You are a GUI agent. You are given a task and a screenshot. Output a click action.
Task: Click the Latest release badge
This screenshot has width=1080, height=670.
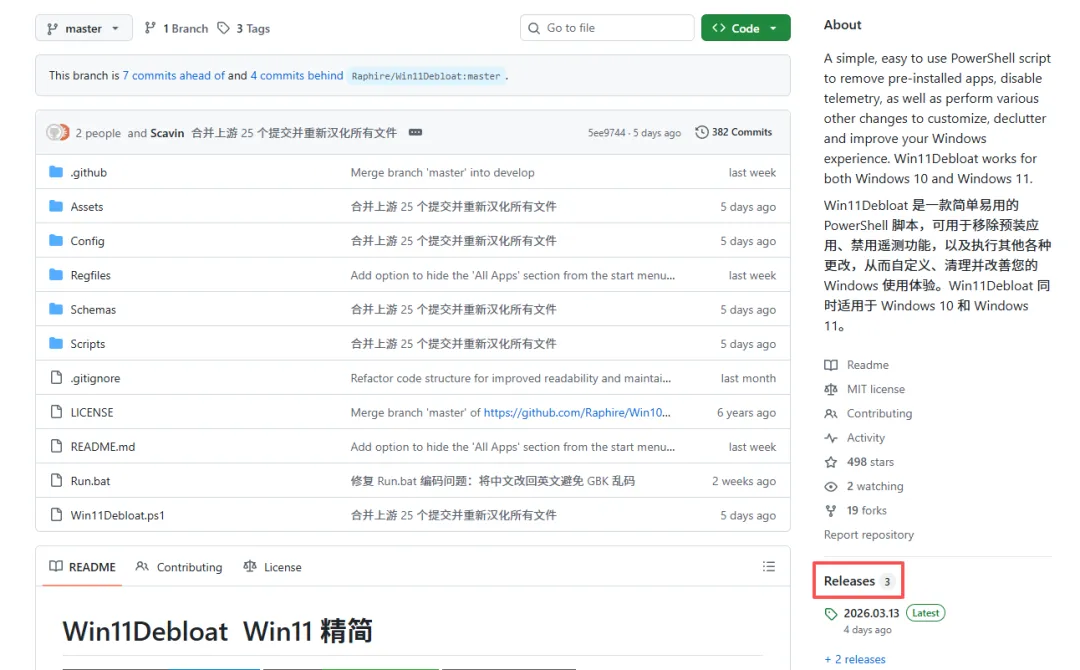[925, 613]
